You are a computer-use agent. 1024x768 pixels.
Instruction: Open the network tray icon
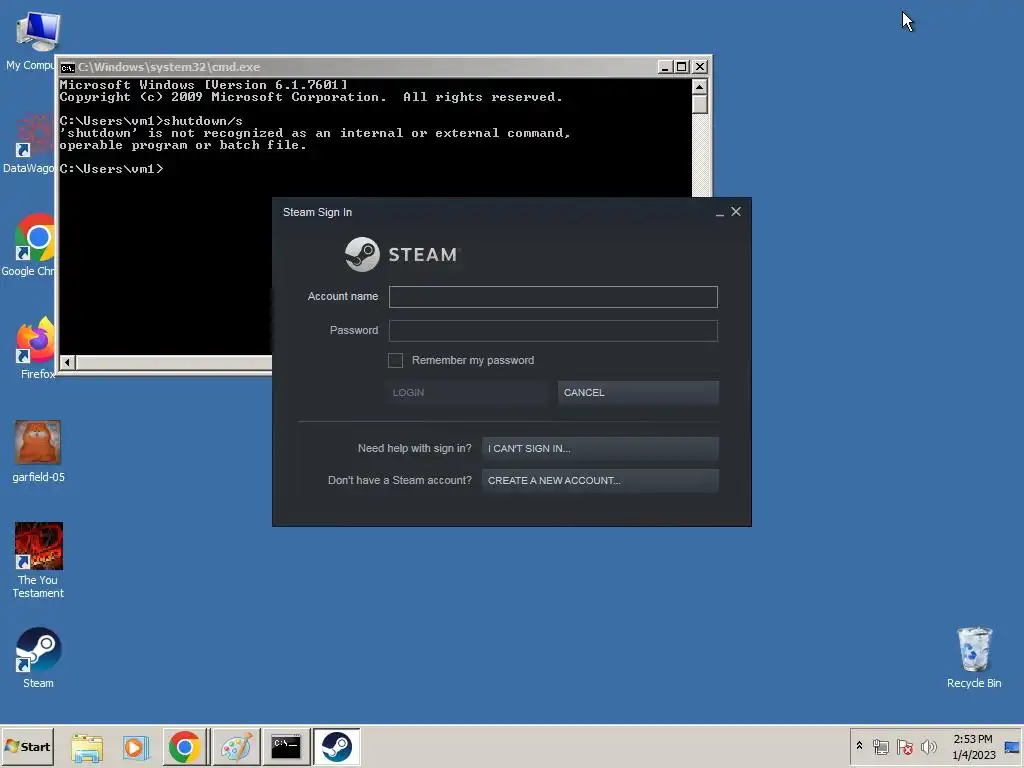click(880, 746)
